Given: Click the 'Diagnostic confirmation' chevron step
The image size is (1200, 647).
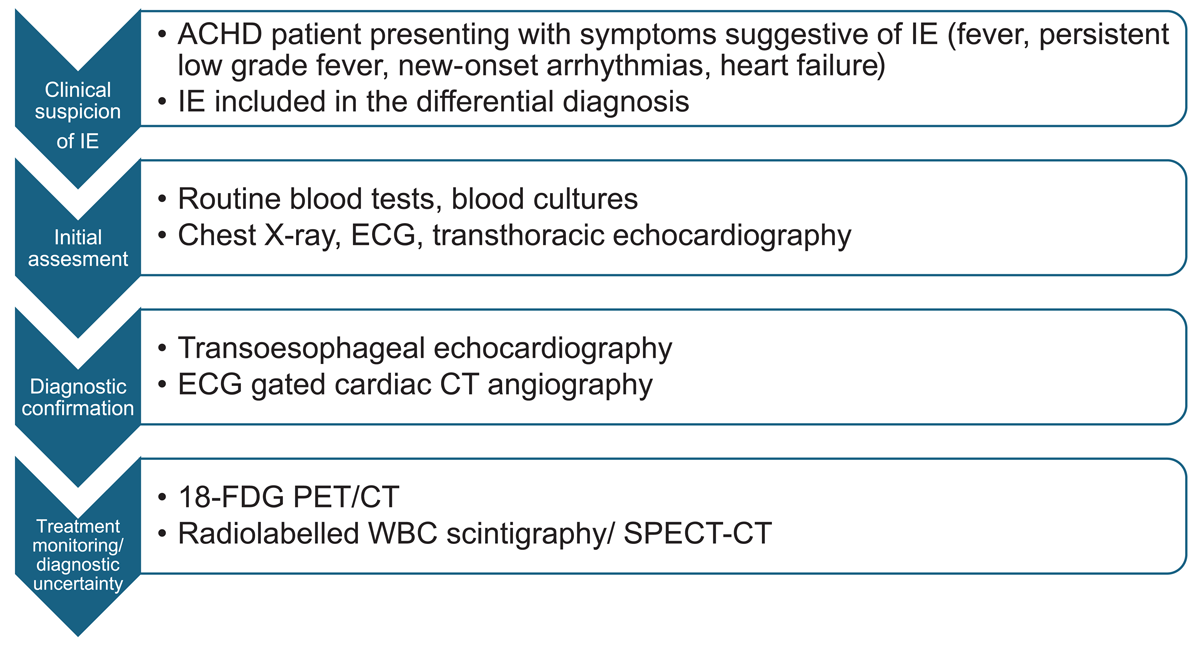Looking at the screenshot, I should [78, 397].
